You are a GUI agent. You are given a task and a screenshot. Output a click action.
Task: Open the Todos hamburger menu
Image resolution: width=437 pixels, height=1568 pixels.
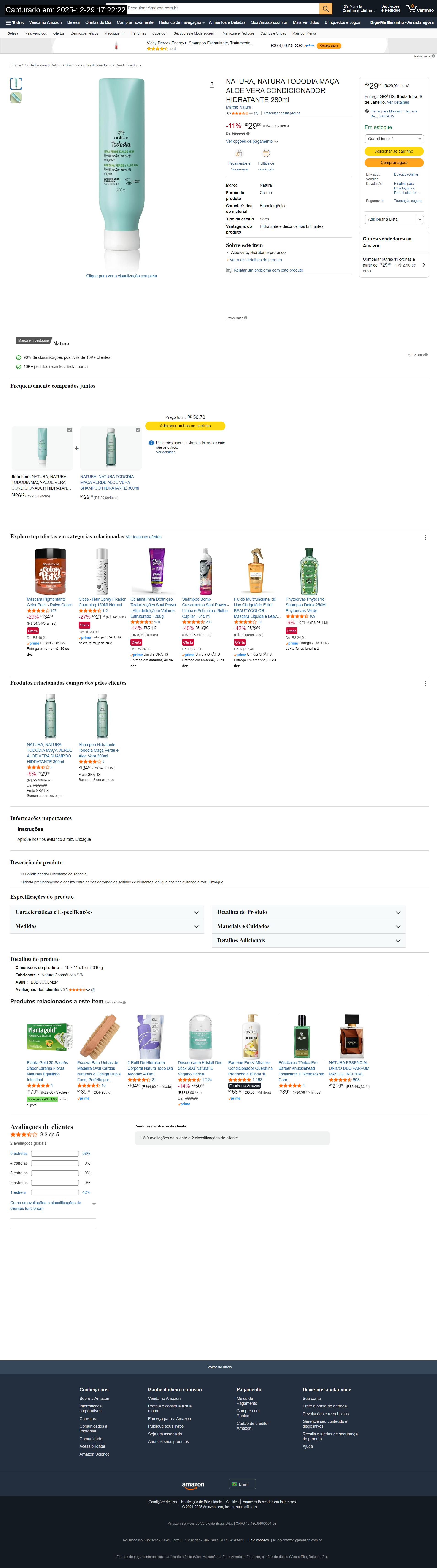15,22
